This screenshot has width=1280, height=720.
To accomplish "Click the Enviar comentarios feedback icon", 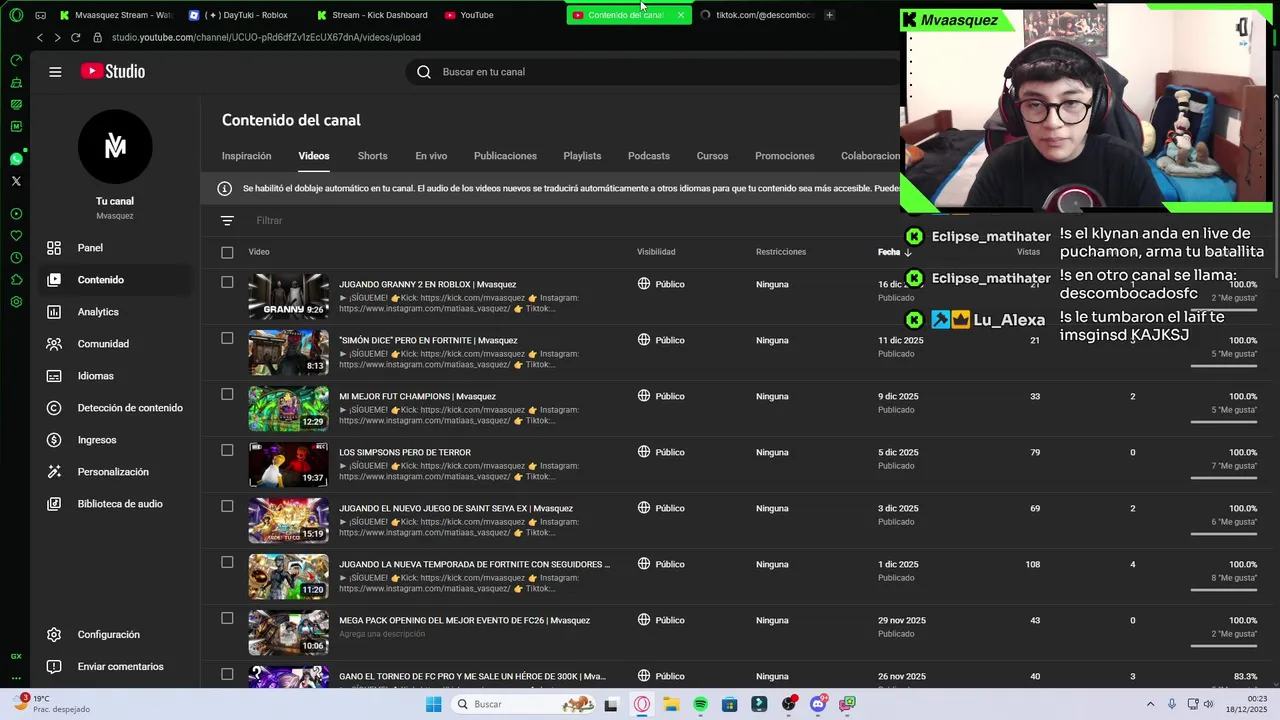I will [x=54, y=667].
